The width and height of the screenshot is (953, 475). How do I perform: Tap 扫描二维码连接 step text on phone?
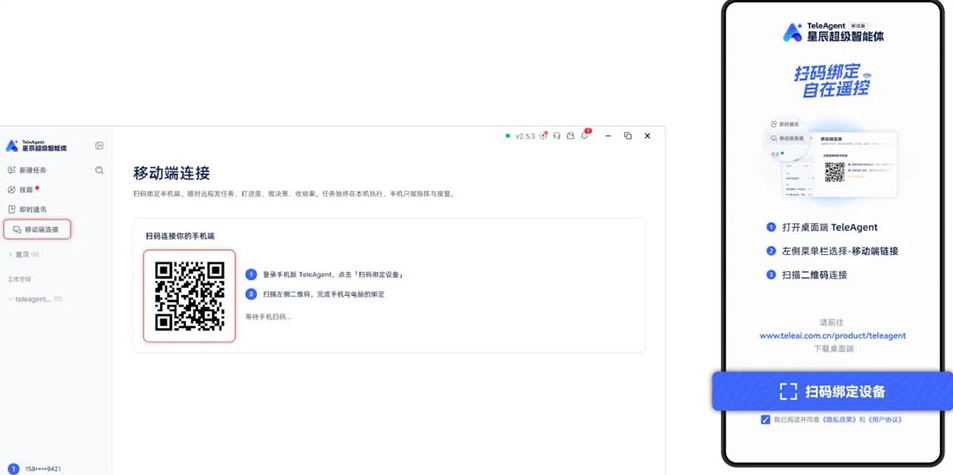point(813,275)
